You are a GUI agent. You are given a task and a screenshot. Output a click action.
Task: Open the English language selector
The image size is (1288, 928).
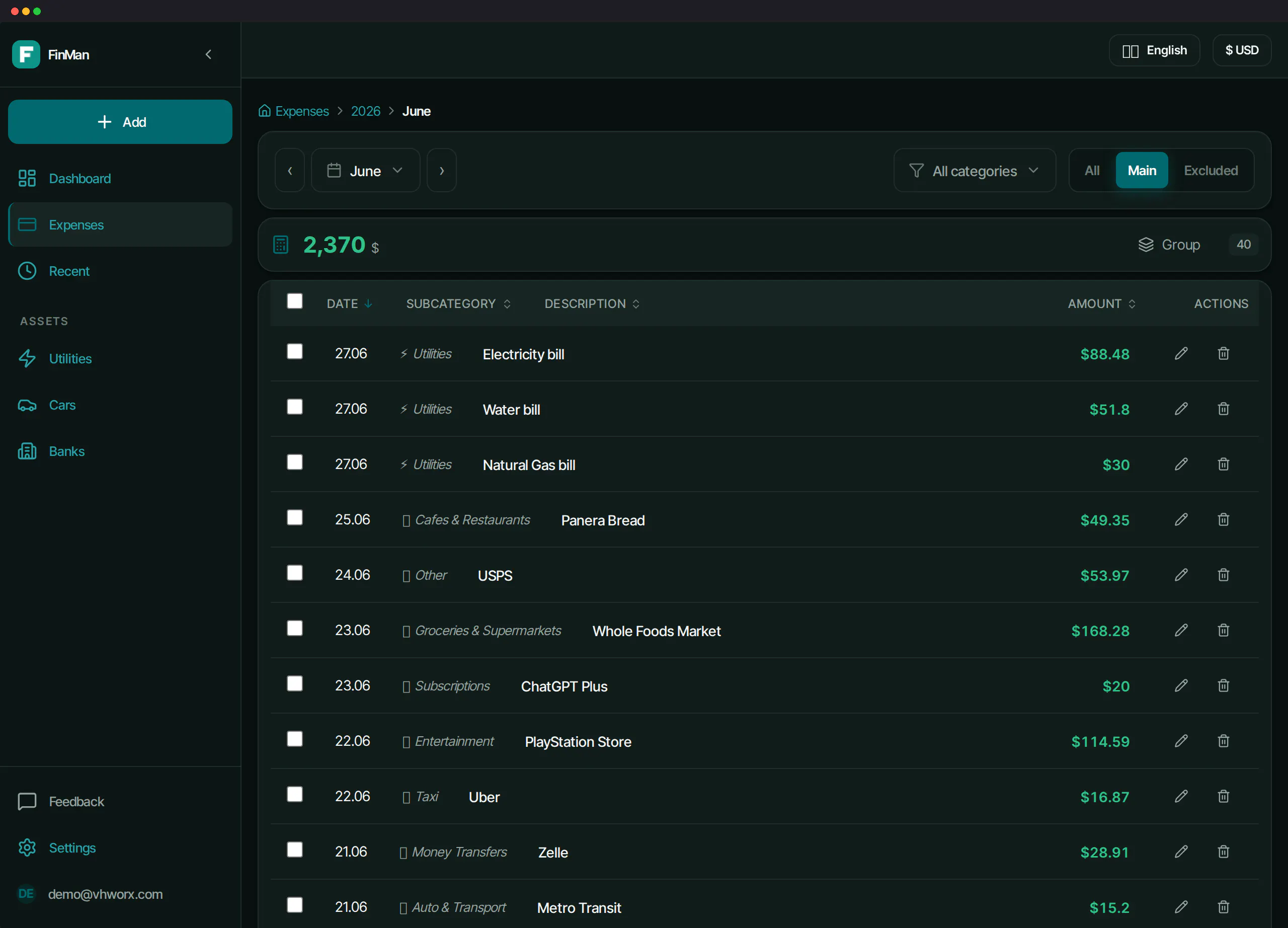[x=1155, y=50]
